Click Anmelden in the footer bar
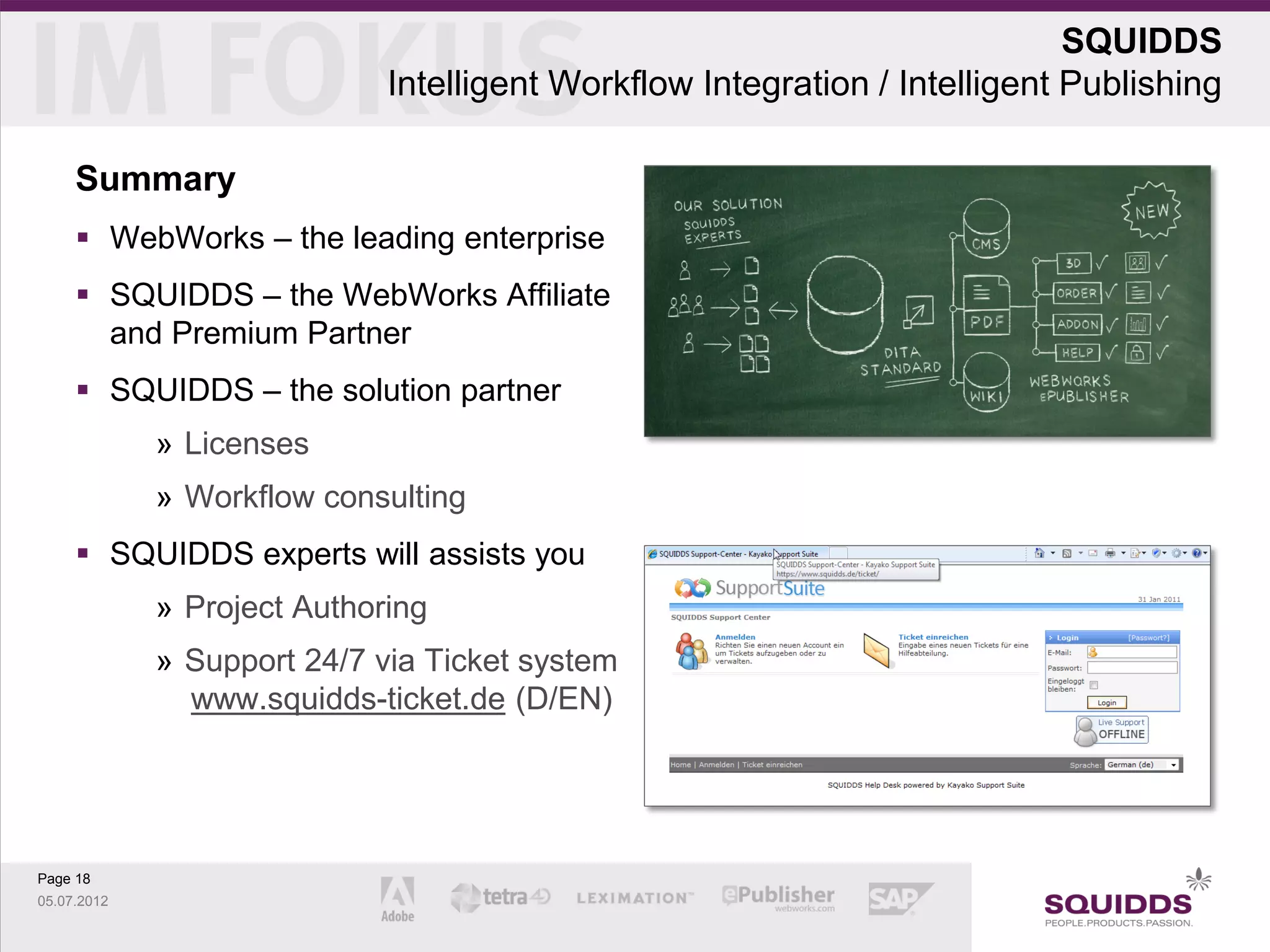 716,765
